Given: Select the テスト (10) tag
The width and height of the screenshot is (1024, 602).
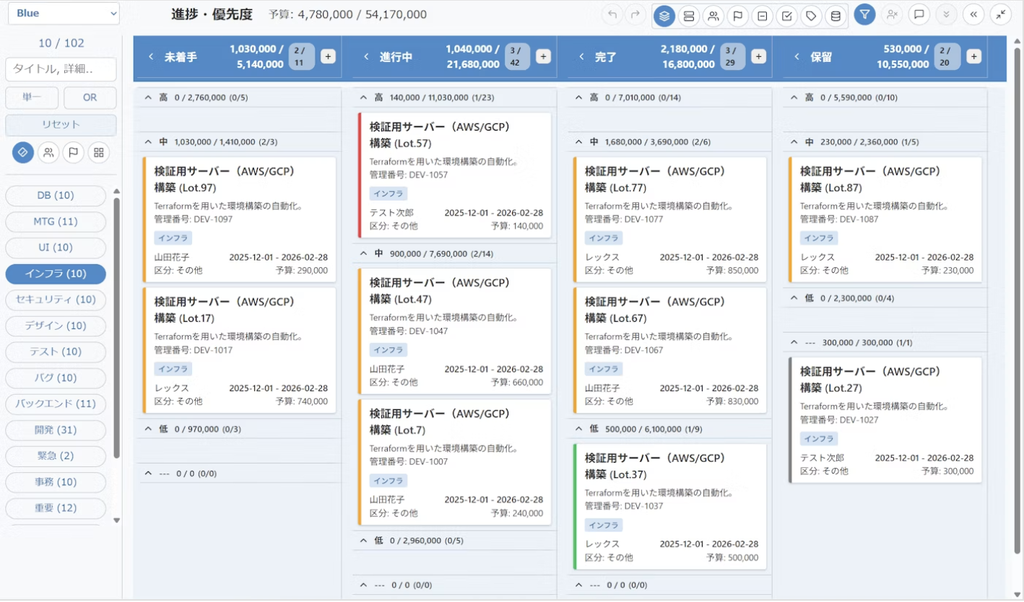Looking at the screenshot, I should 56,351.
